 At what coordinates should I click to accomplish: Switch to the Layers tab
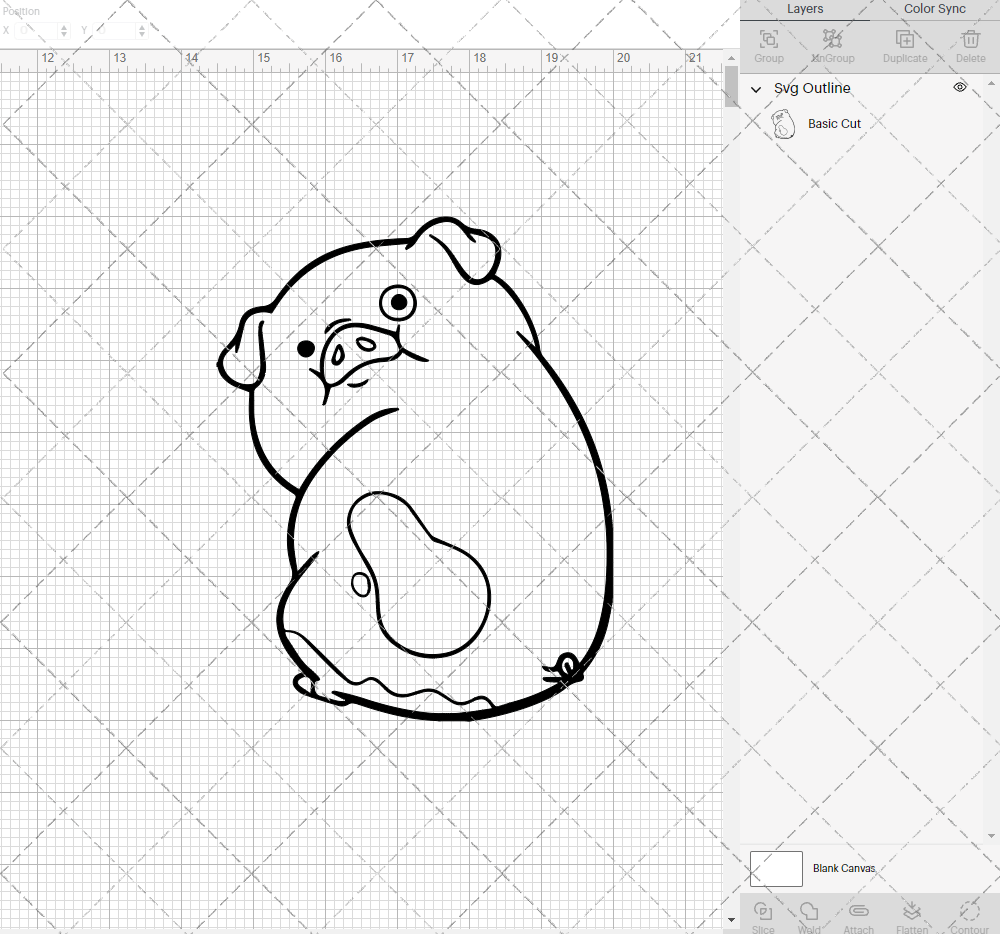[x=805, y=9]
